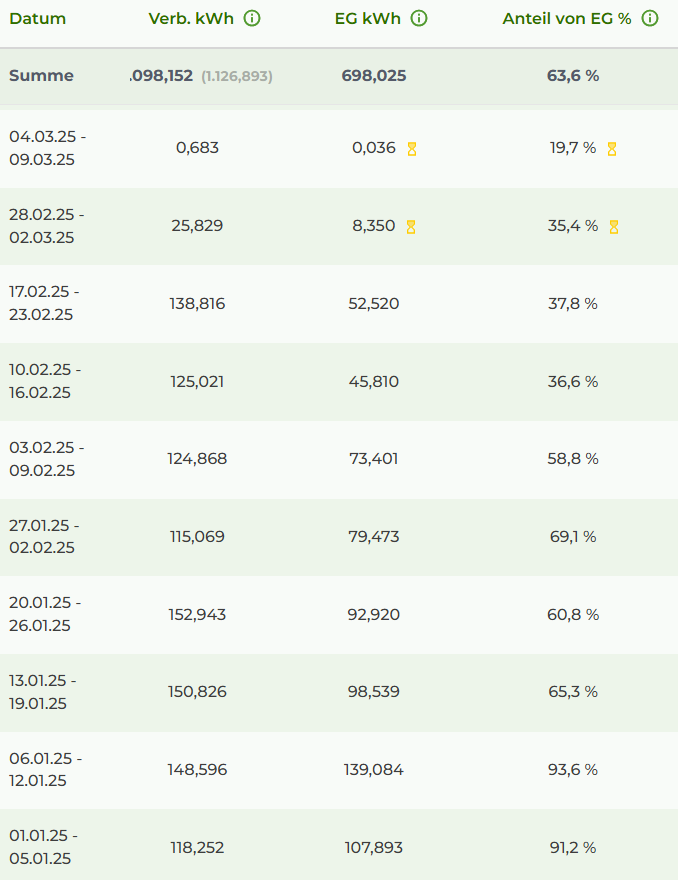The height and width of the screenshot is (880, 678).
Task: Select the Summe row label
Action: [41, 76]
